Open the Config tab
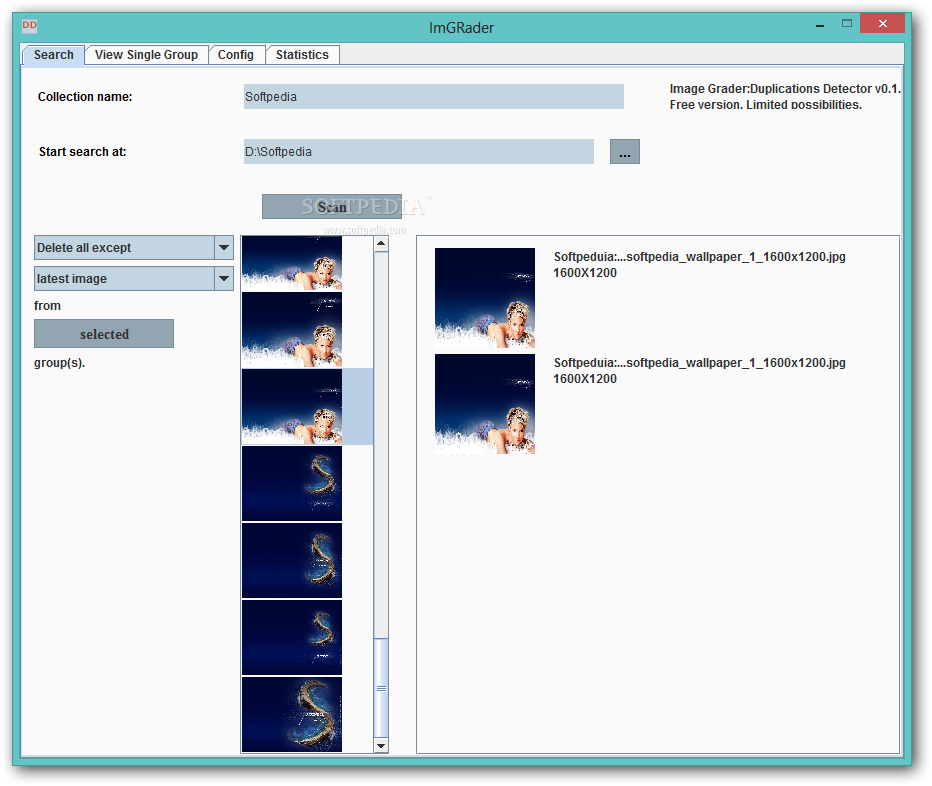This screenshot has width=932, height=786. click(235, 55)
